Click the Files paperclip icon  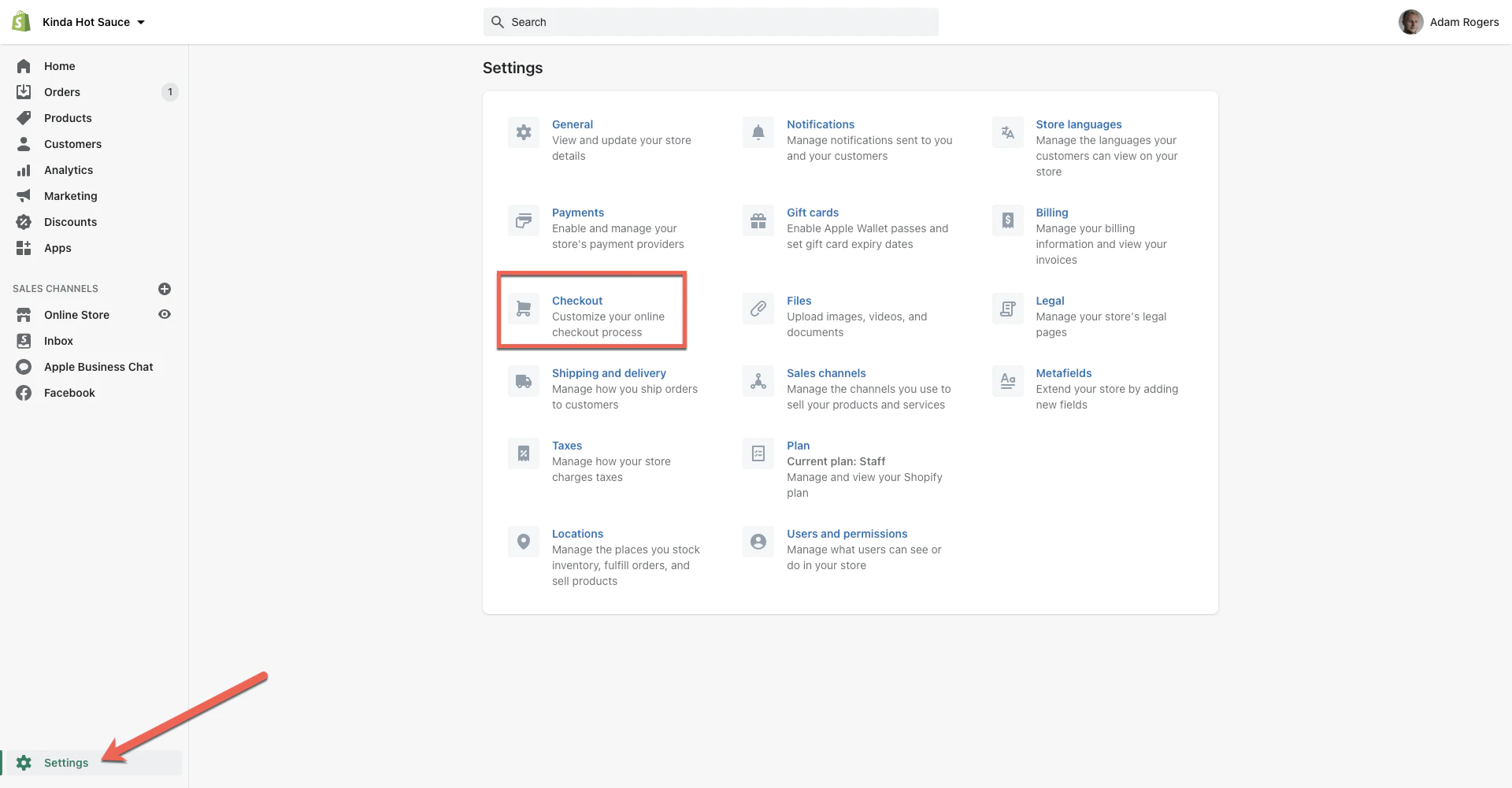[x=758, y=309]
